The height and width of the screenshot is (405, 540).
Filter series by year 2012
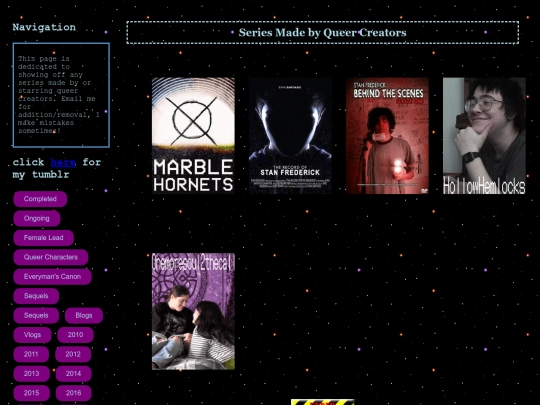tap(73, 354)
